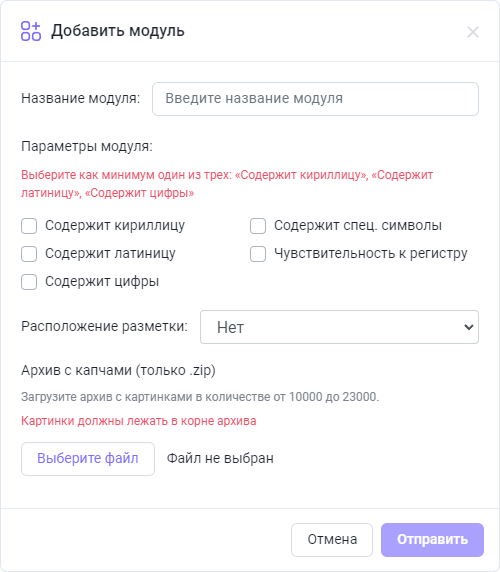The image size is (500, 572).
Task: Click the Архив с капчами heading
Action: (119, 371)
